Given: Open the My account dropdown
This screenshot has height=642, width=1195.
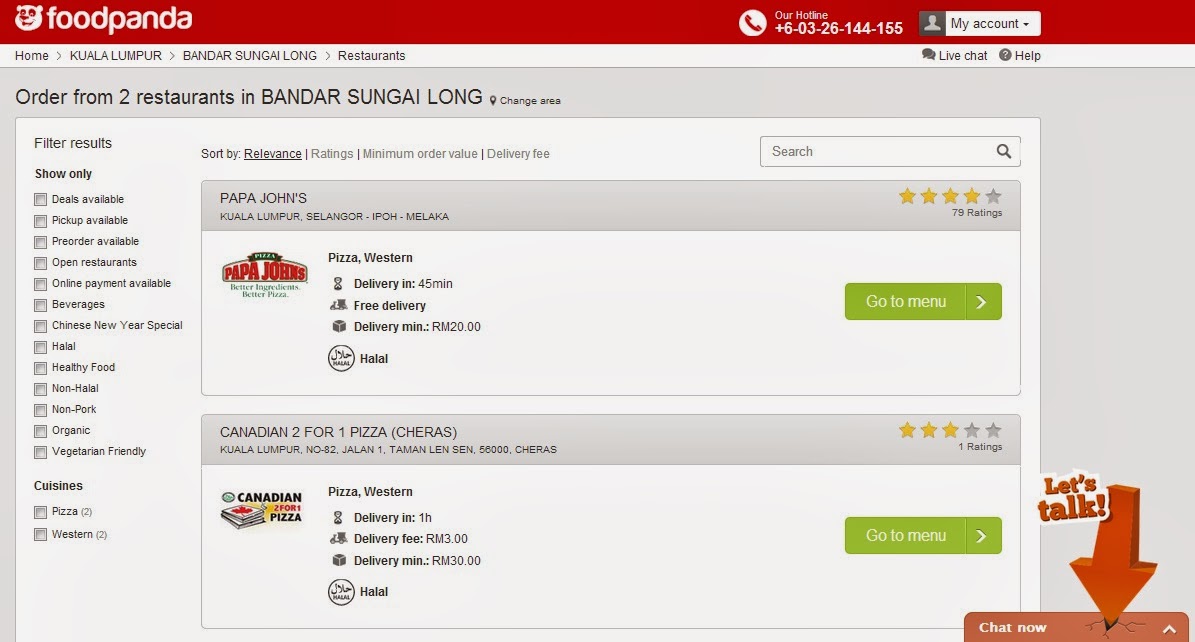Looking at the screenshot, I should [x=979, y=23].
